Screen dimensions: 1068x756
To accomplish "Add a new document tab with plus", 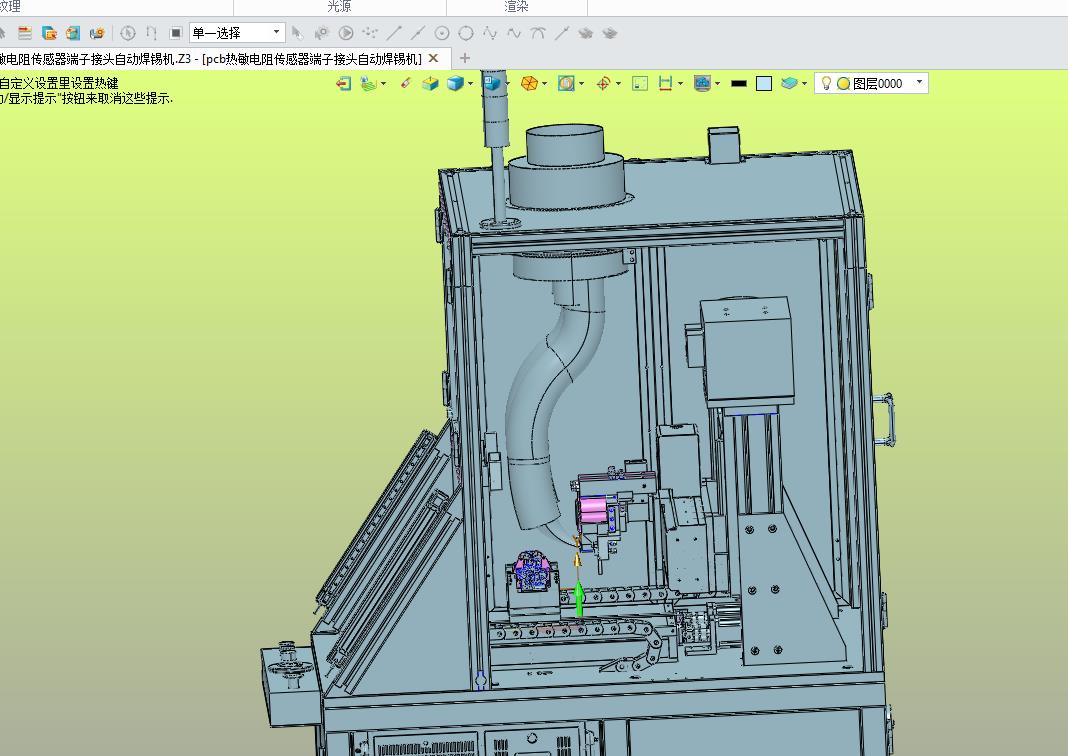I will (x=465, y=59).
